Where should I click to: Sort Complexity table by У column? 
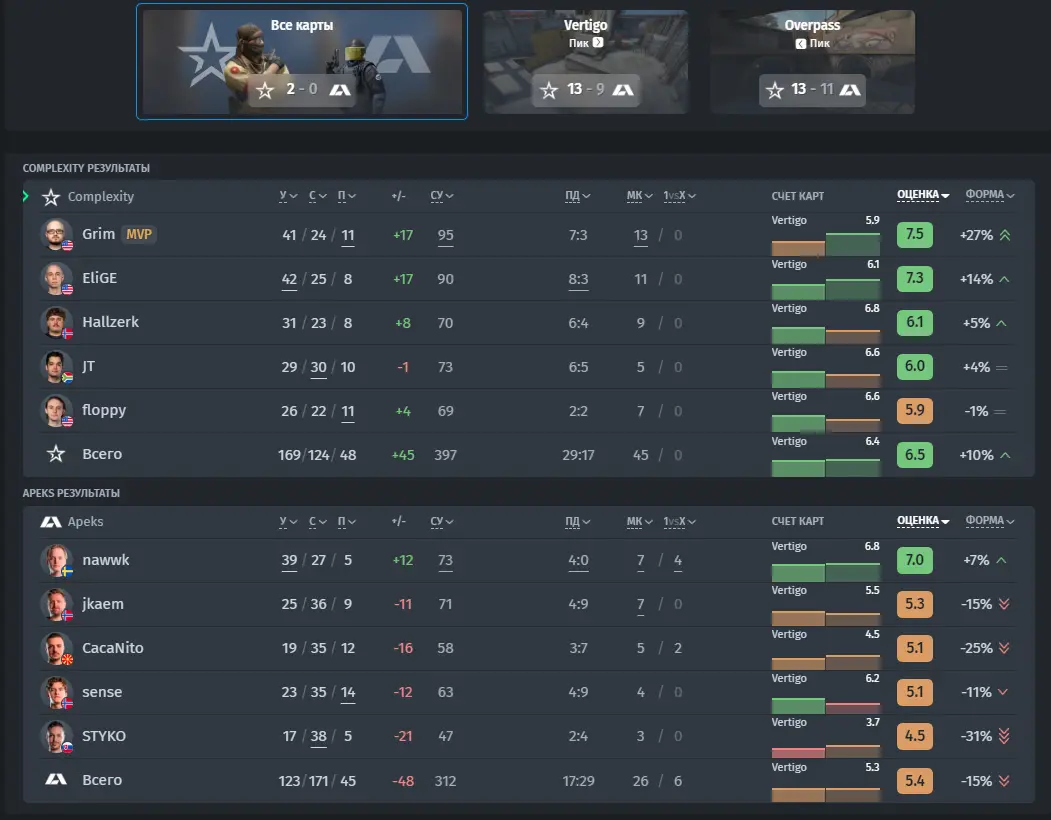pyautogui.click(x=288, y=196)
